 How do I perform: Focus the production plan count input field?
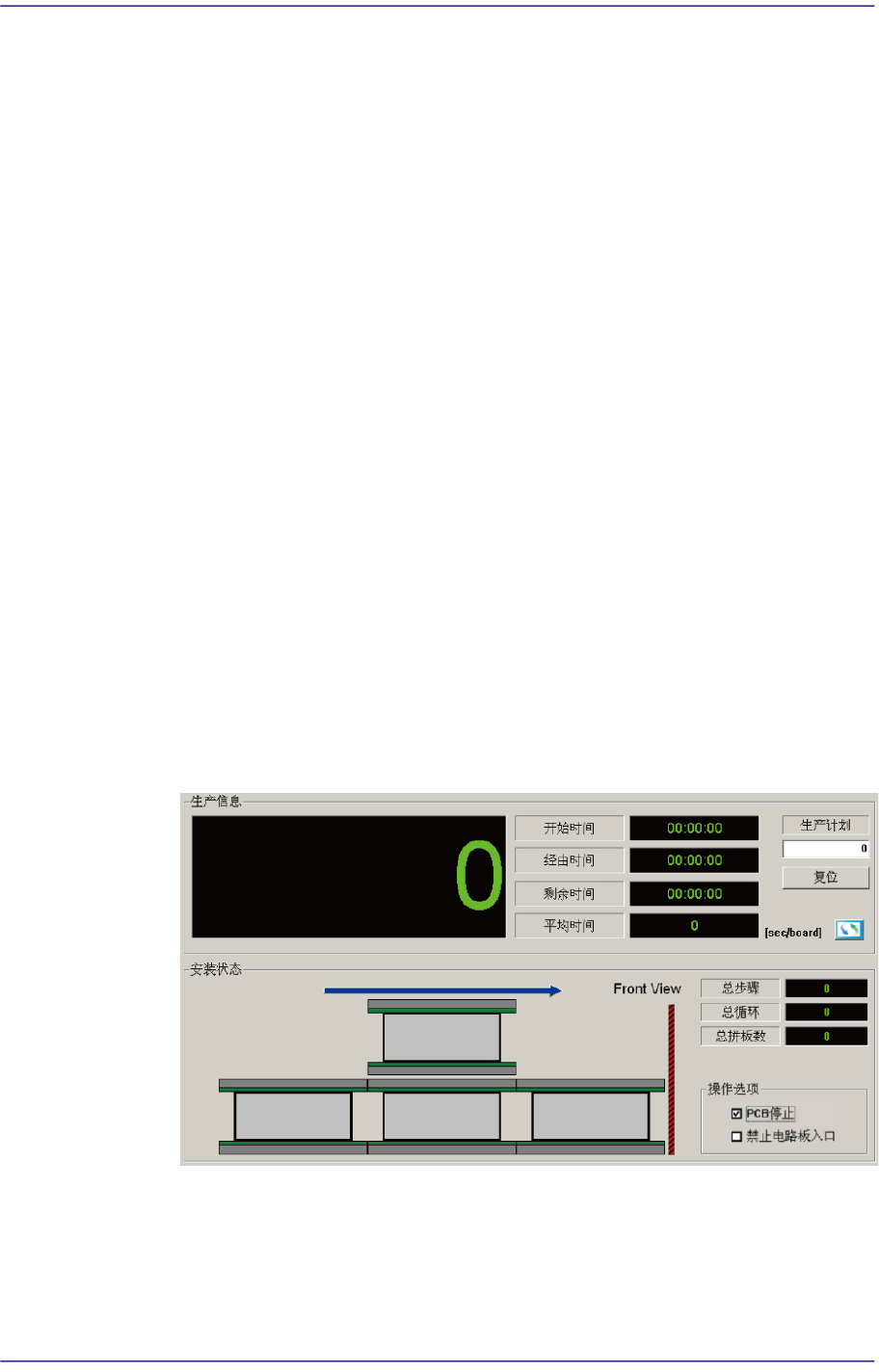click(826, 849)
